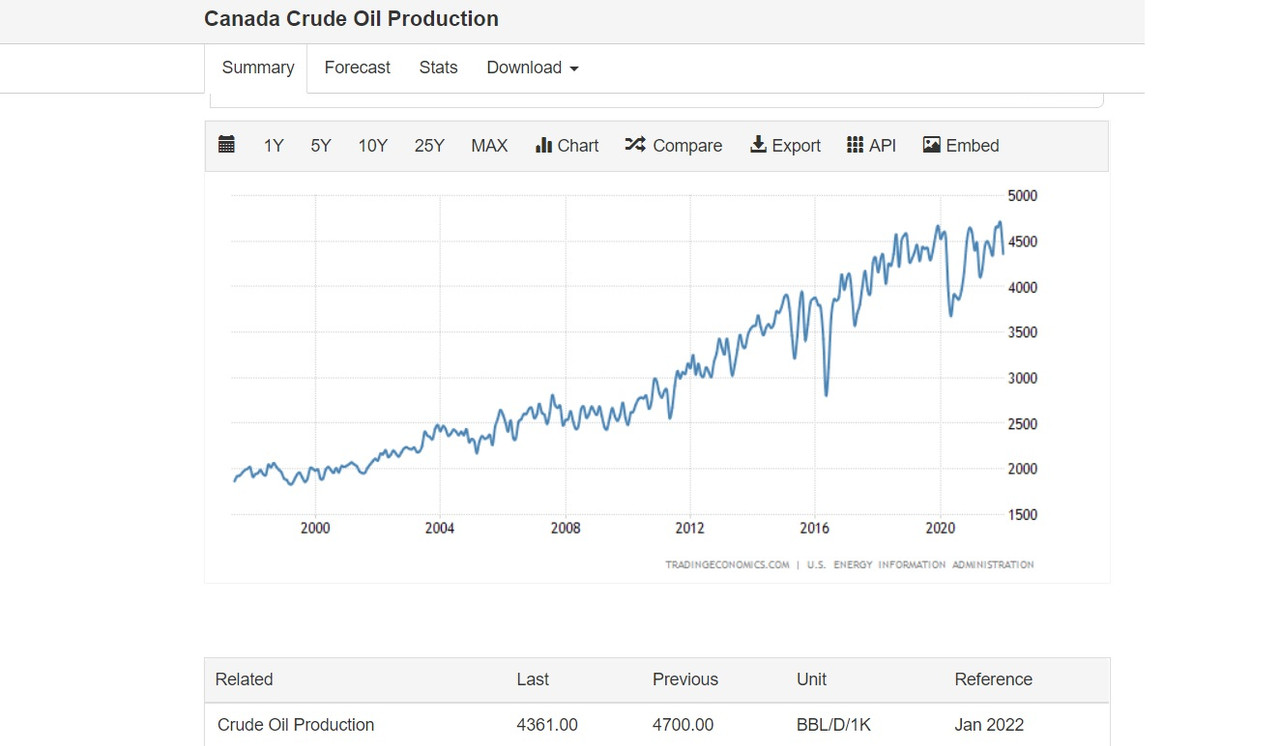This screenshot has height=746, width=1280.
Task: Switch to the Summary tab
Action: pyautogui.click(x=258, y=68)
